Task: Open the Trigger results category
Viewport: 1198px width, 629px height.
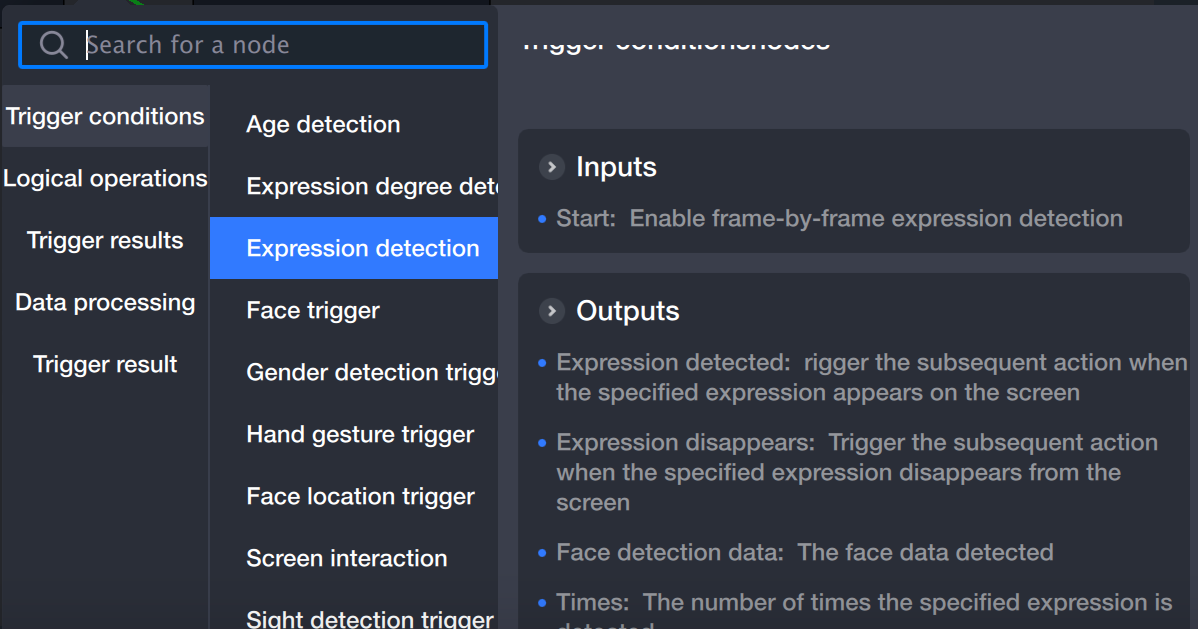Action: click(x=105, y=241)
